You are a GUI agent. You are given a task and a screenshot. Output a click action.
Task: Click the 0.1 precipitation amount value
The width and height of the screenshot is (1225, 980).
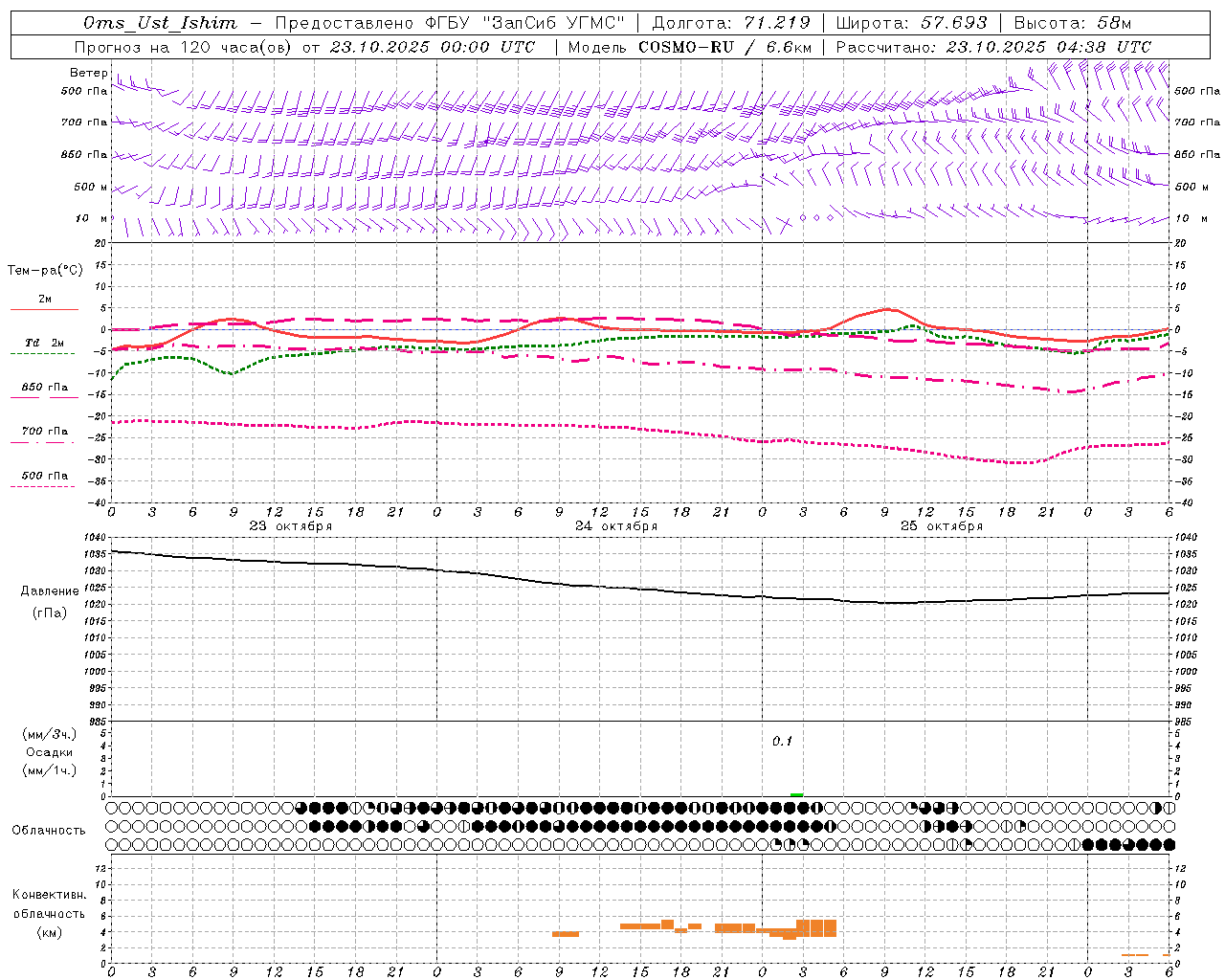[x=783, y=741]
